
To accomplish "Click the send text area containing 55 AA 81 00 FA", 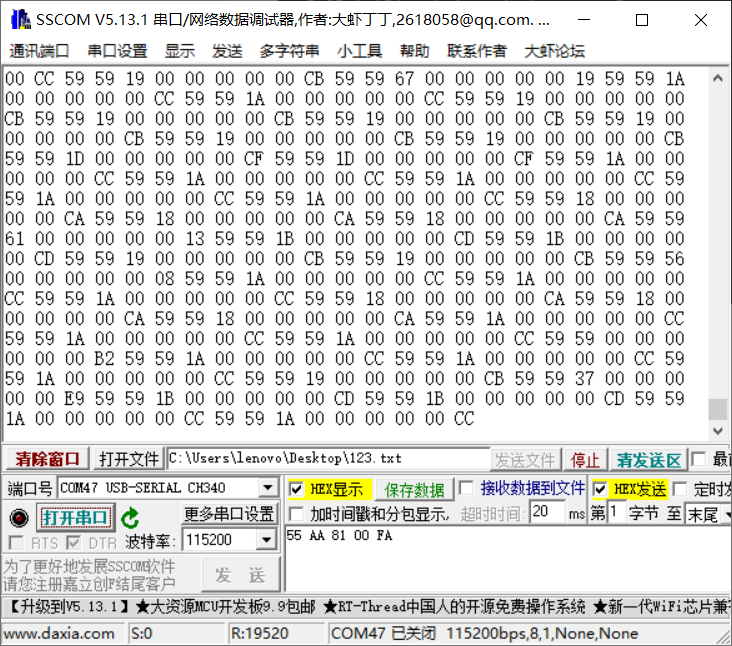I will click(508, 559).
